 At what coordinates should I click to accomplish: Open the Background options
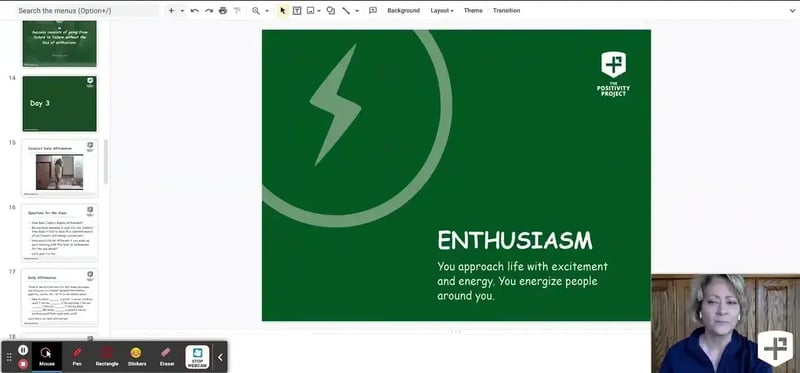404,11
